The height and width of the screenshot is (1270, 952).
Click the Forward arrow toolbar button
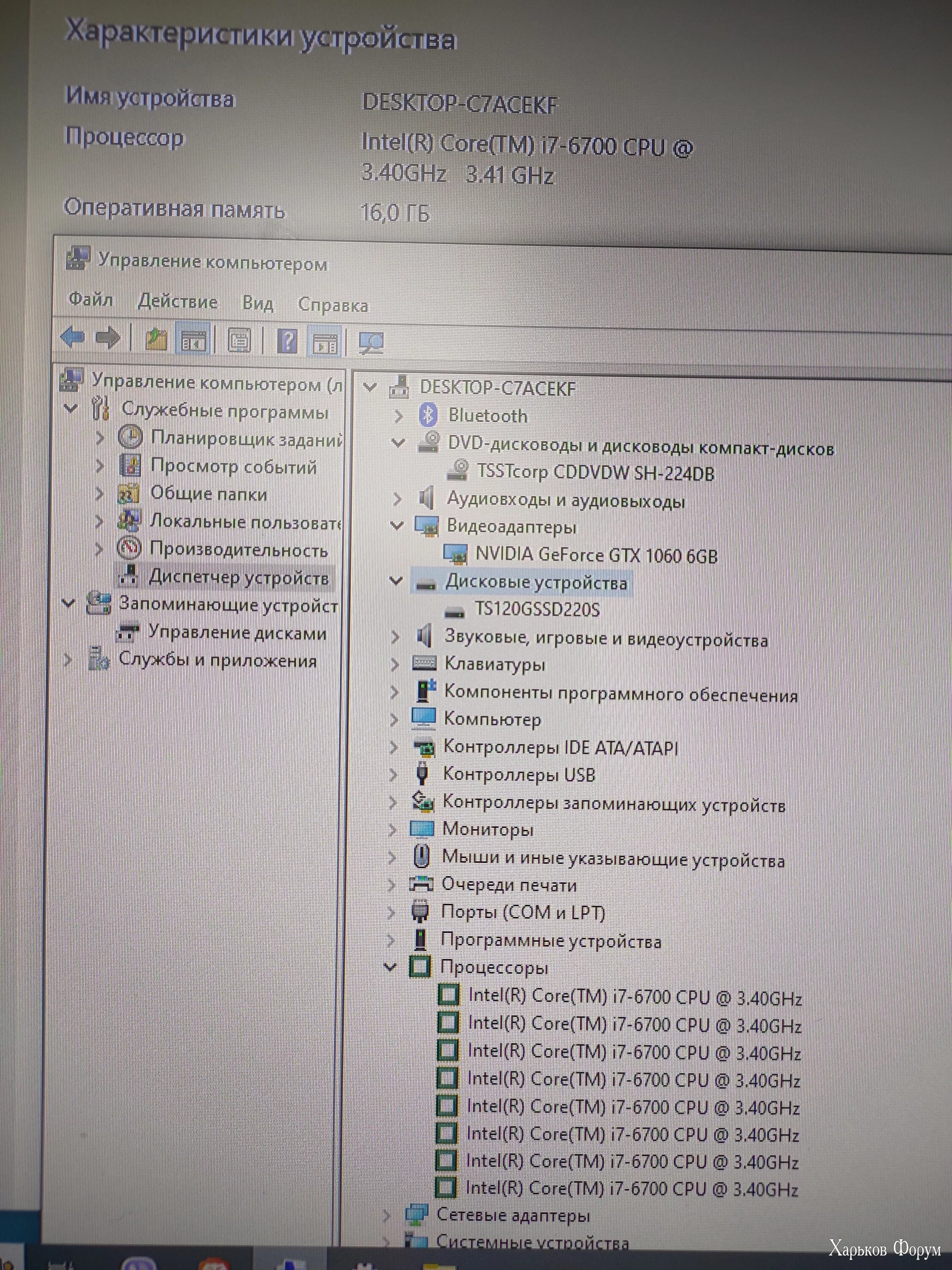(x=107, y=337)
